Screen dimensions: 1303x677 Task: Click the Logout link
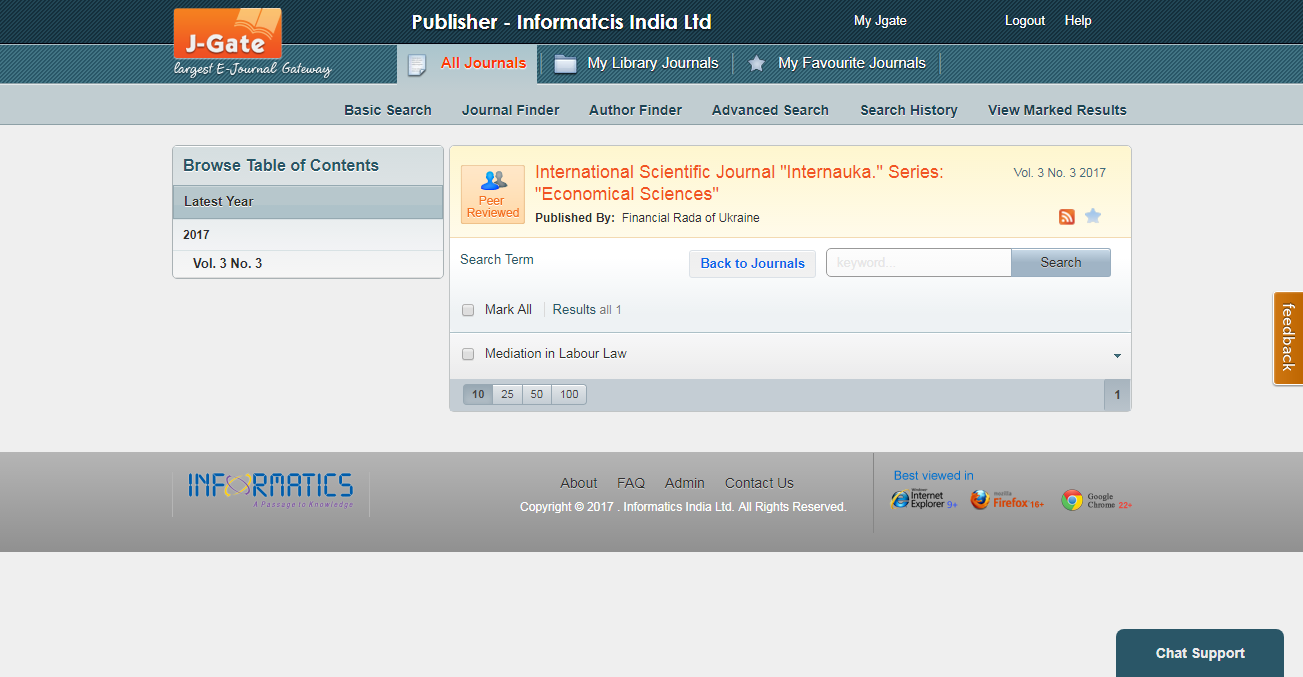click(1025, 20)
